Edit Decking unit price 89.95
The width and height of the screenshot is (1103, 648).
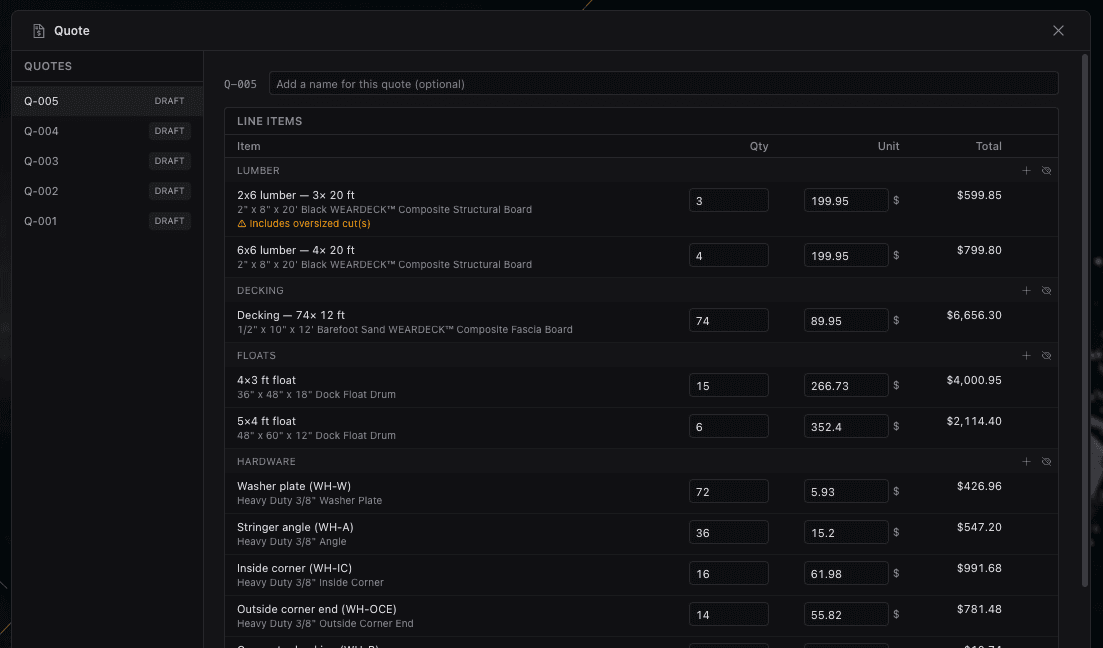tap(846, 320)
